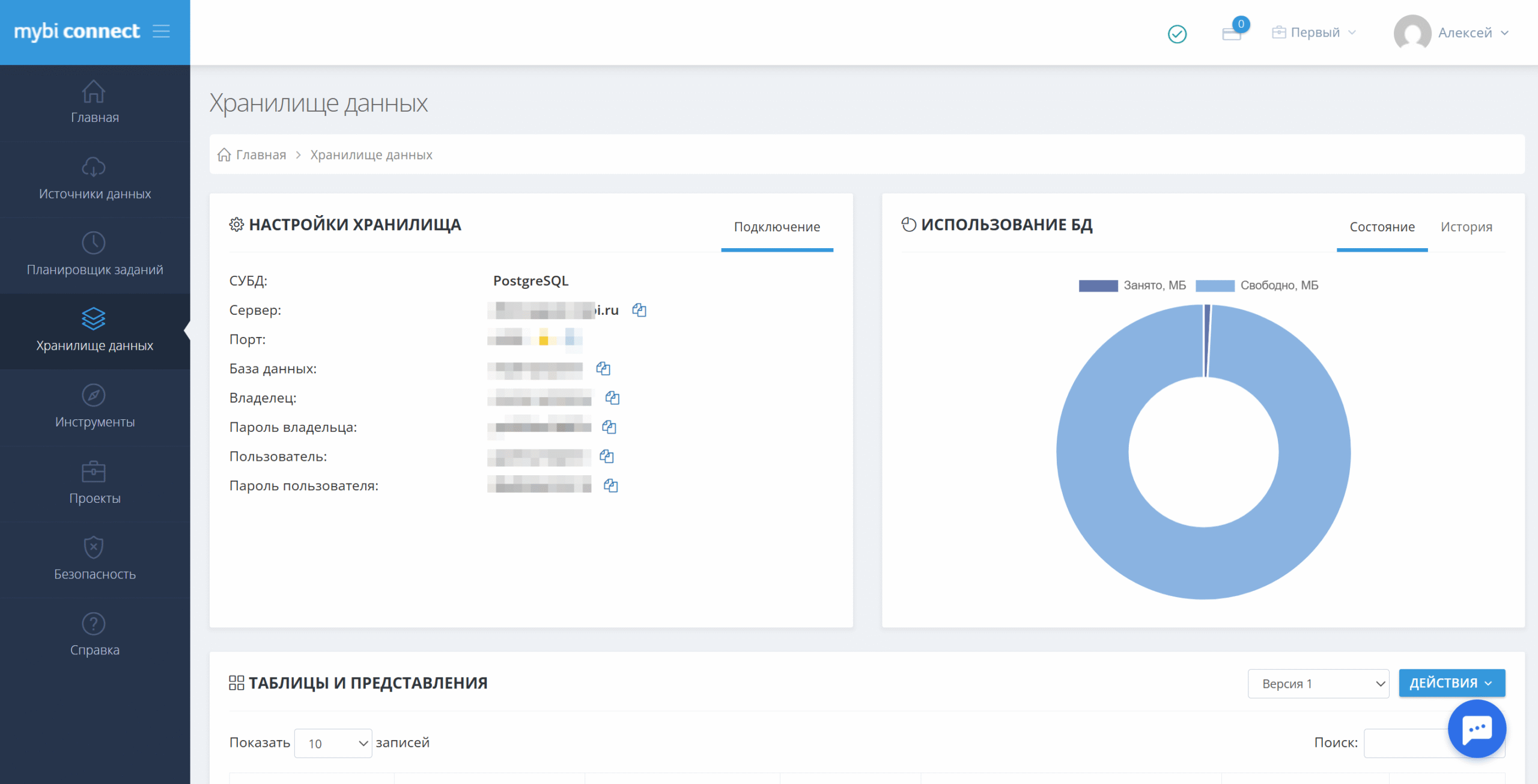Open the wallet balance icon with badge
Screen dimensions: 1538x784
pyautogui.click(x=1232, y=32)
